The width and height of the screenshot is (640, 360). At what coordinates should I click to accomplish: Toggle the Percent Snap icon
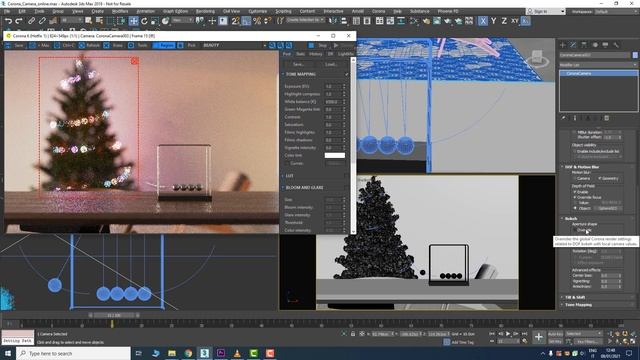[x=257, y=21]
